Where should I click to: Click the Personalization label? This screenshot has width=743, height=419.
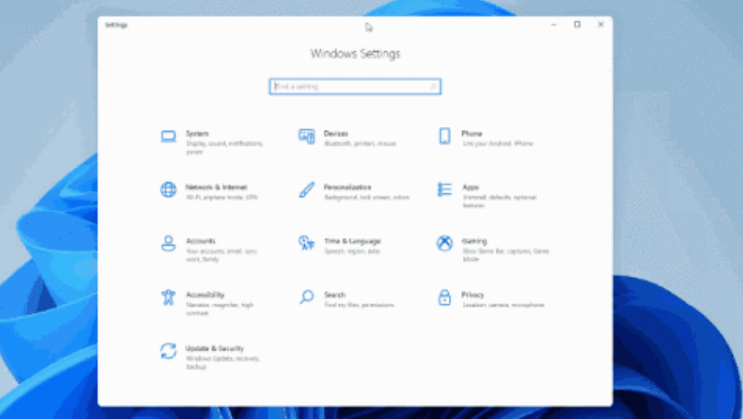[x=347, y=187]
